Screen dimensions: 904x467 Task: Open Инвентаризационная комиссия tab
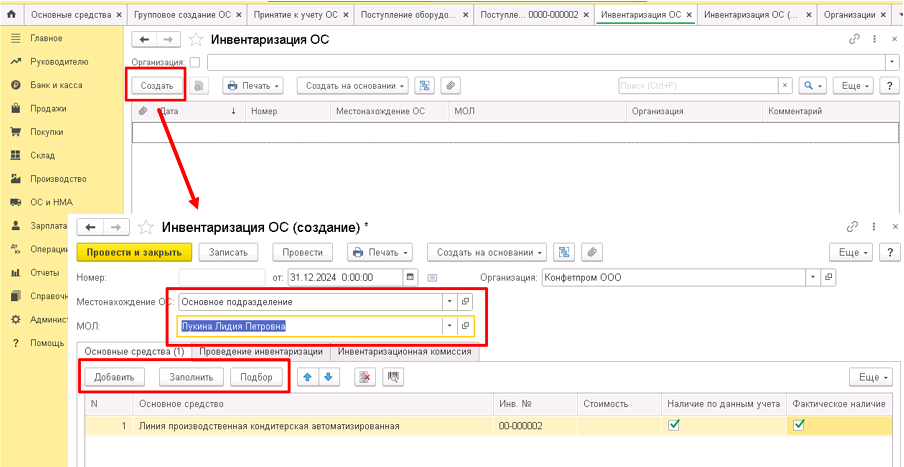pos(405,351)
